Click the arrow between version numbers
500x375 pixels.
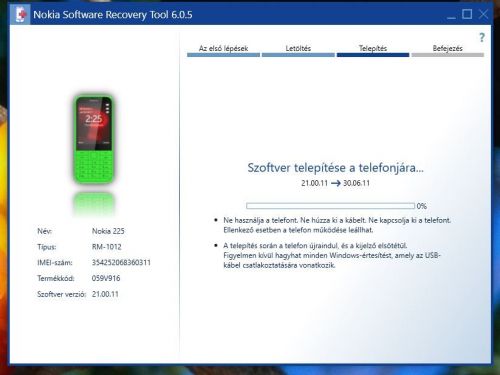tap(336, 183)
